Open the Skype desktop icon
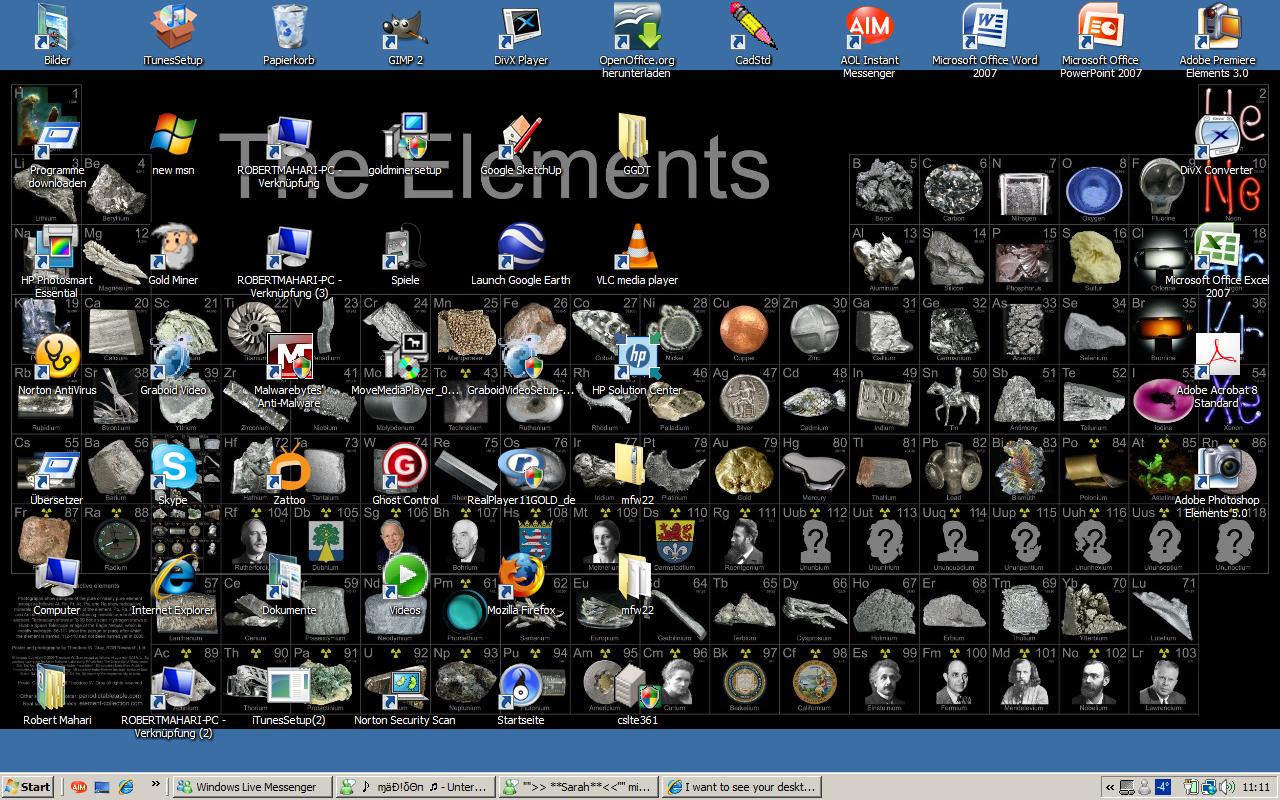This screenshot has width=1280, height=800. pyautogui.click(x=172, y=469)
